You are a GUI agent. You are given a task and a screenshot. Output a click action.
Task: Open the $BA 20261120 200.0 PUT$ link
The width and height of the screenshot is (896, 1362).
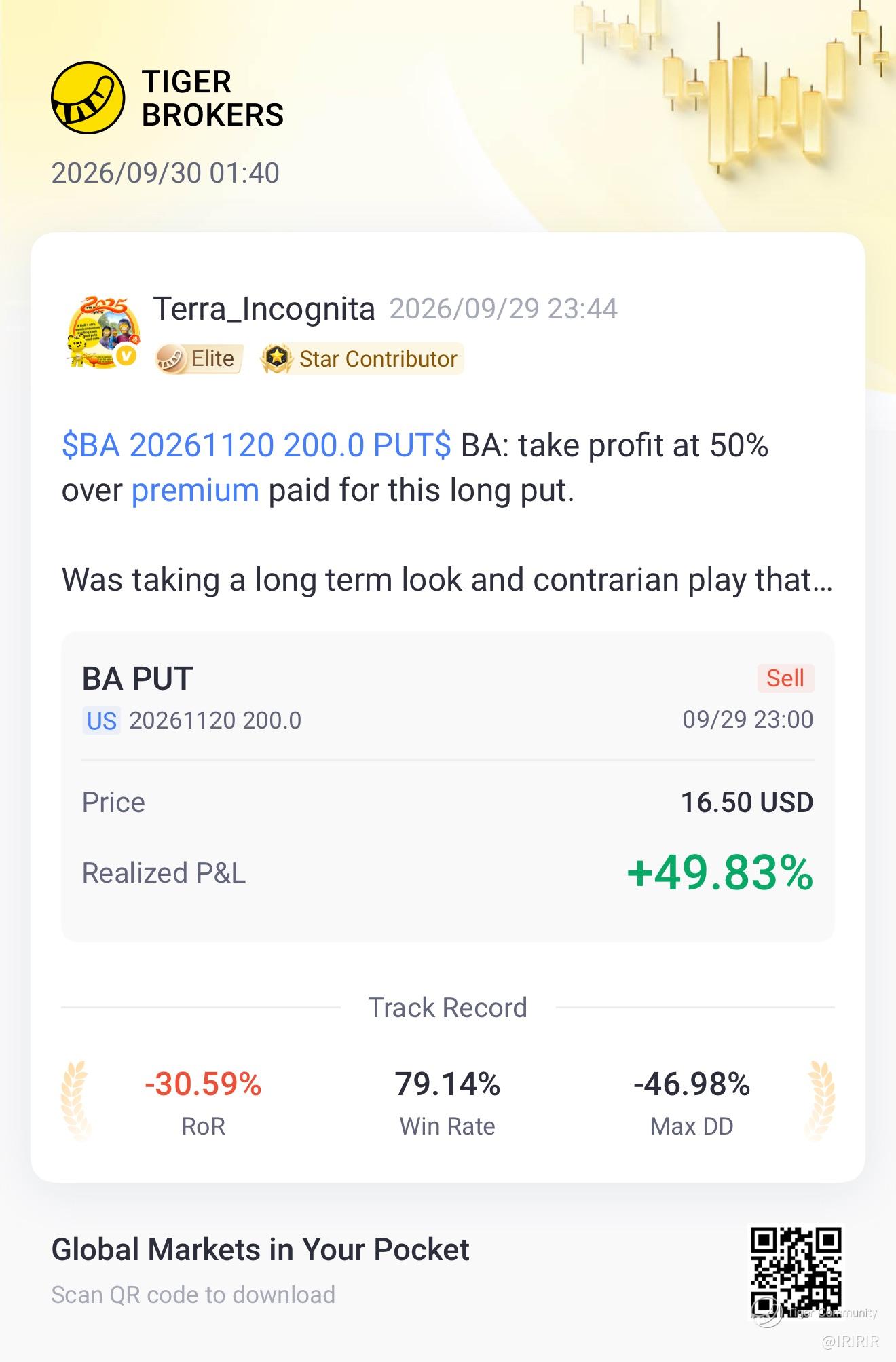coord(256,445)
